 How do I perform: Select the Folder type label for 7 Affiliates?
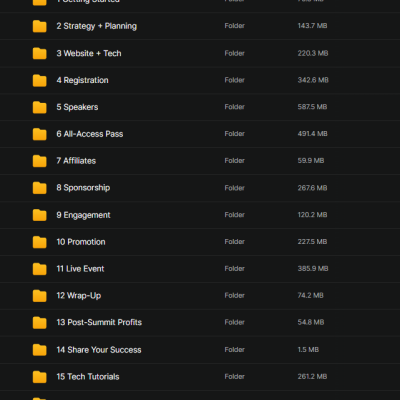[235, 161]
